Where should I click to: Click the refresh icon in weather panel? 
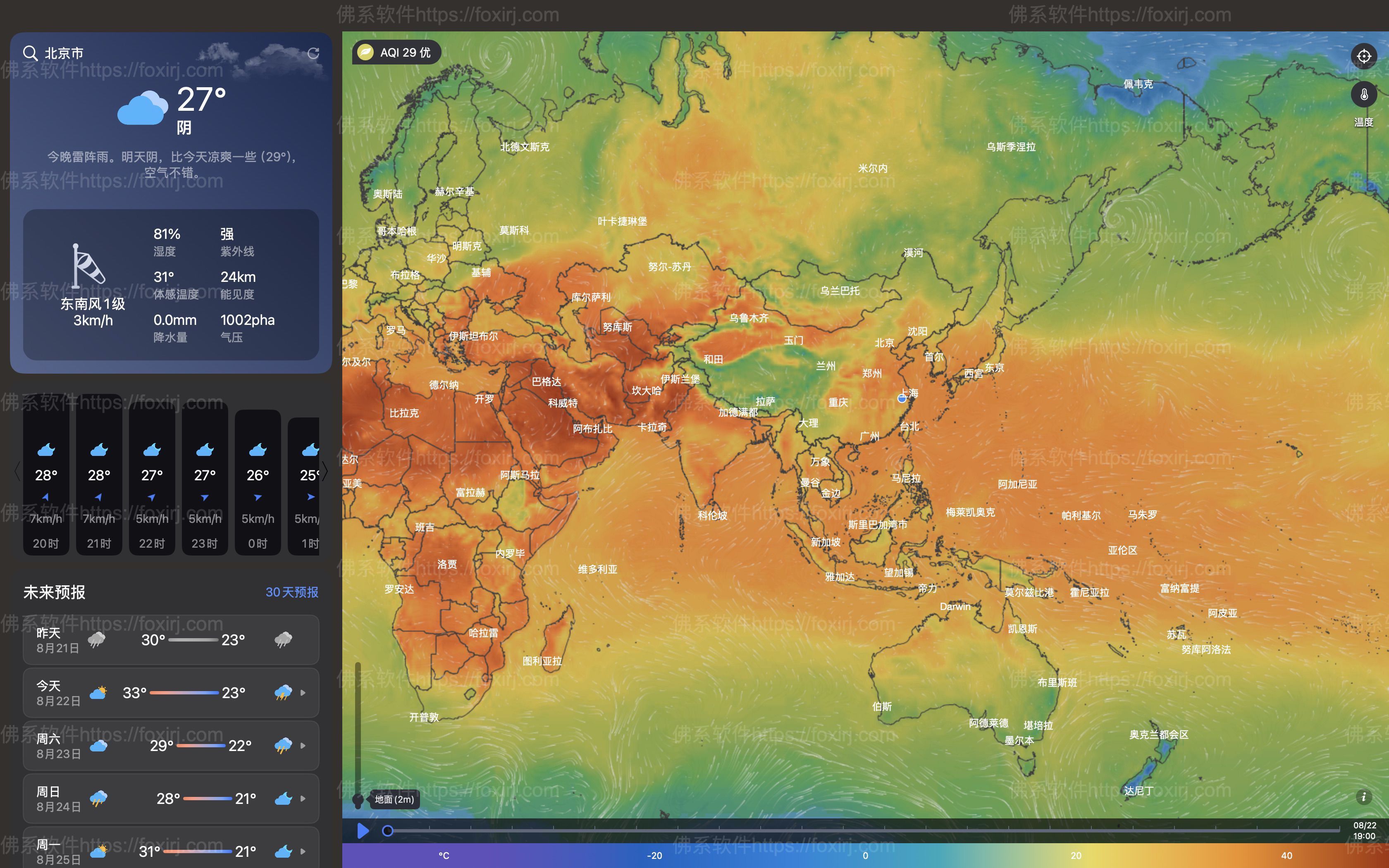pos(313,53)
